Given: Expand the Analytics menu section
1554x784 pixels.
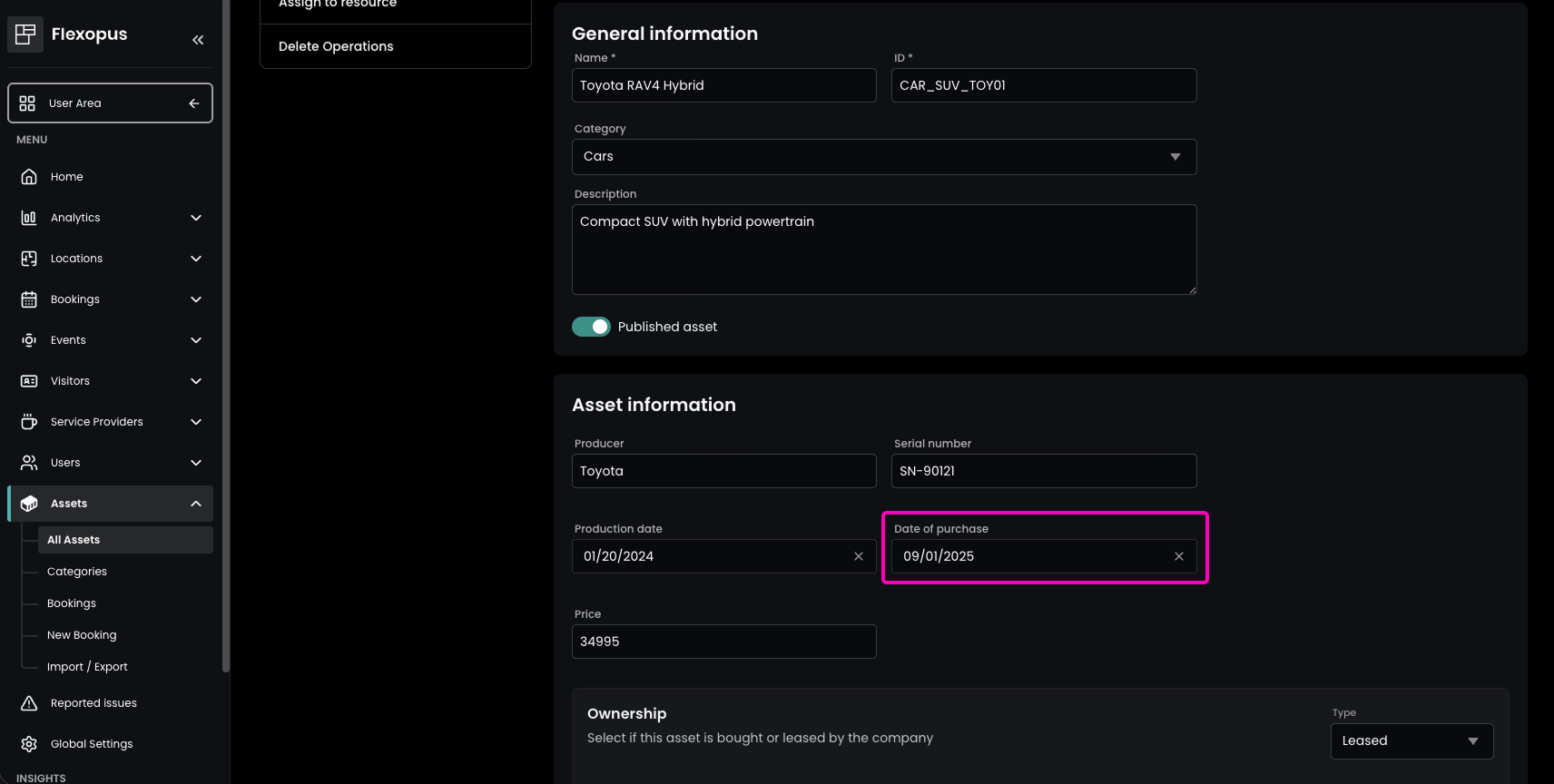Looking at the screenshot, I should tap(196, 218).
